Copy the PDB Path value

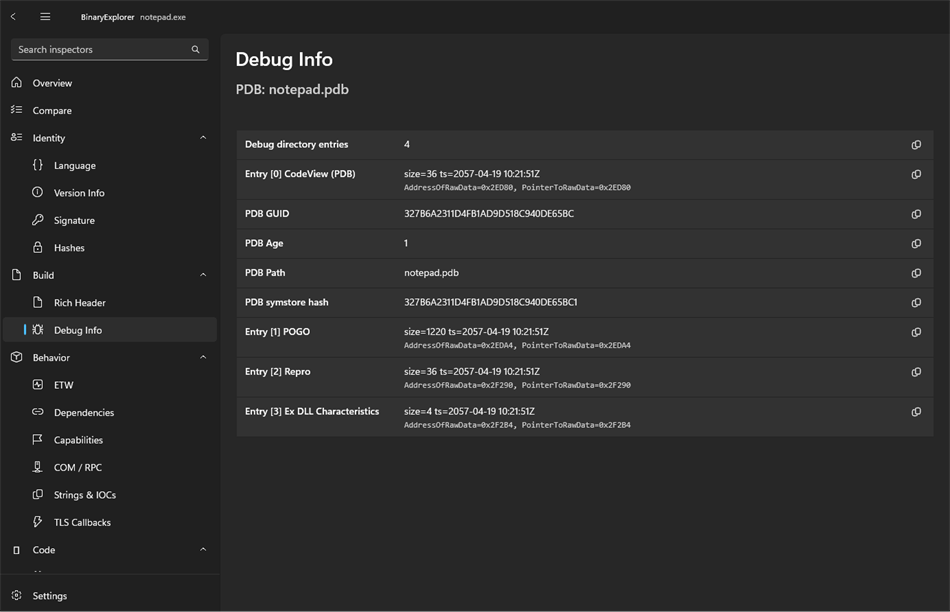point(916,273)
